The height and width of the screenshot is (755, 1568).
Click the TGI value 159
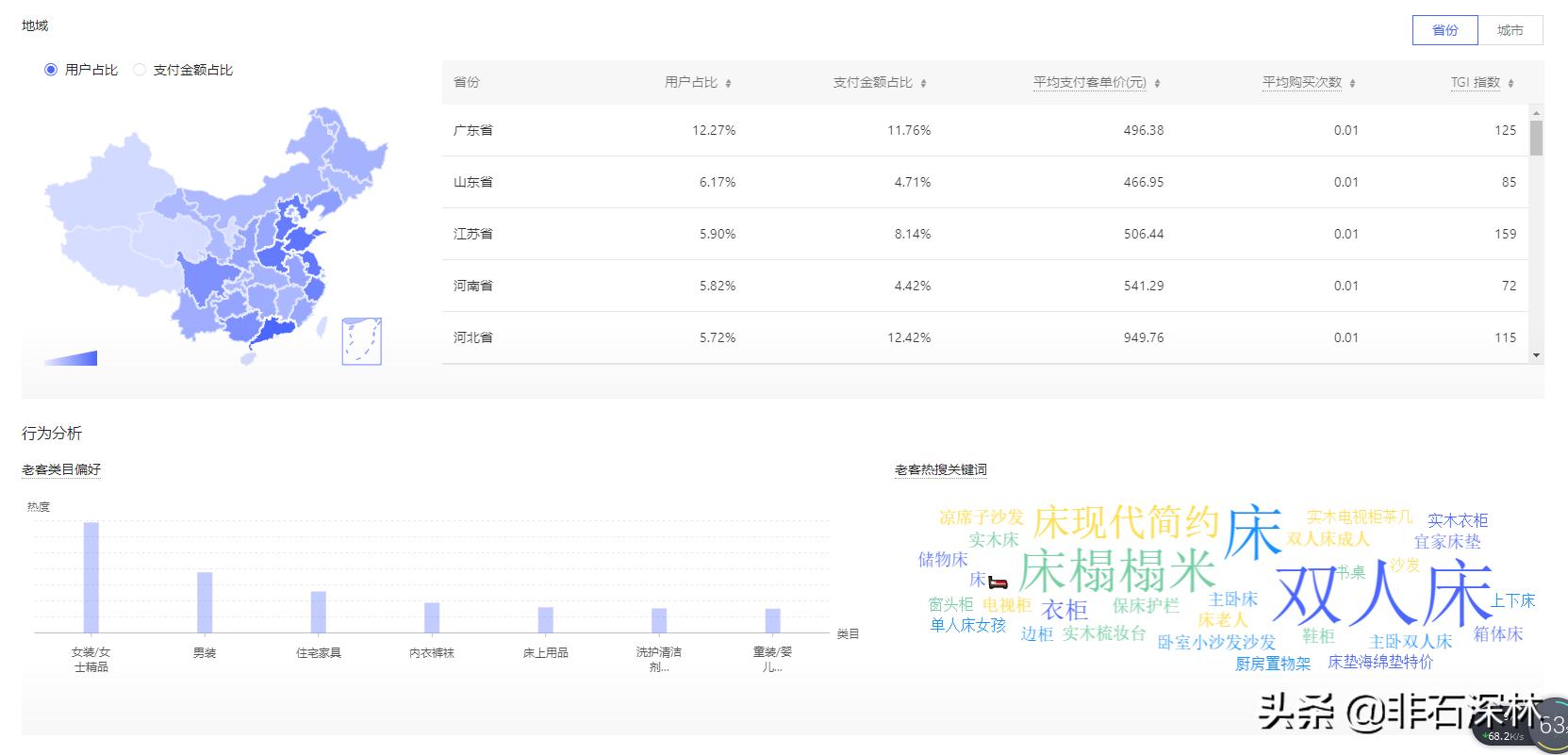click(1506, 234)
